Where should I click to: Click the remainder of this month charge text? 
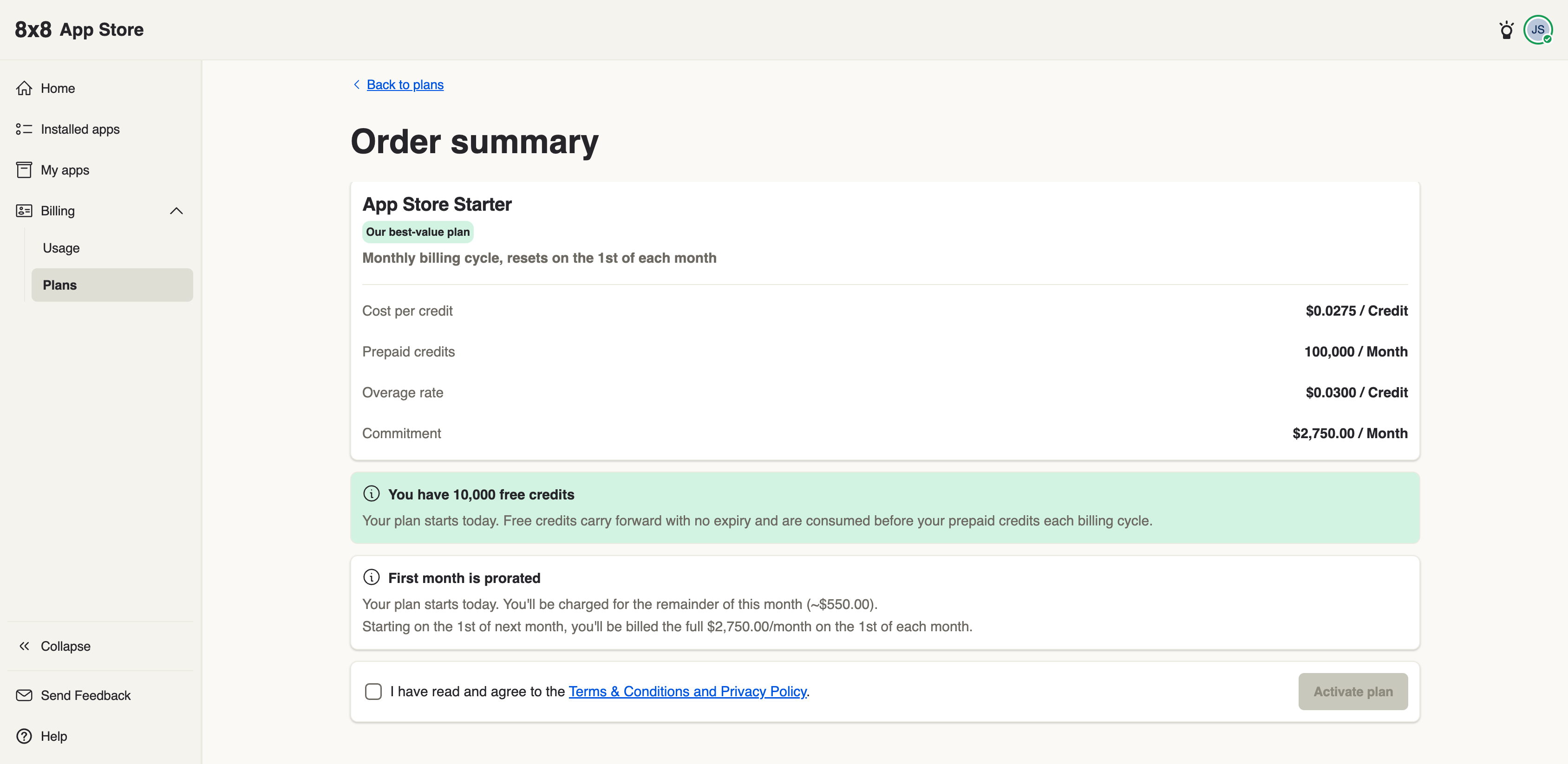620,604
